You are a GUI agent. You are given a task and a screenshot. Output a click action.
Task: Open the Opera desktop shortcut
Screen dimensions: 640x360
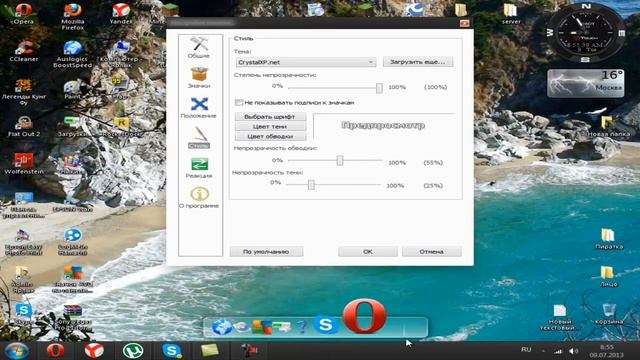[24, 13]
